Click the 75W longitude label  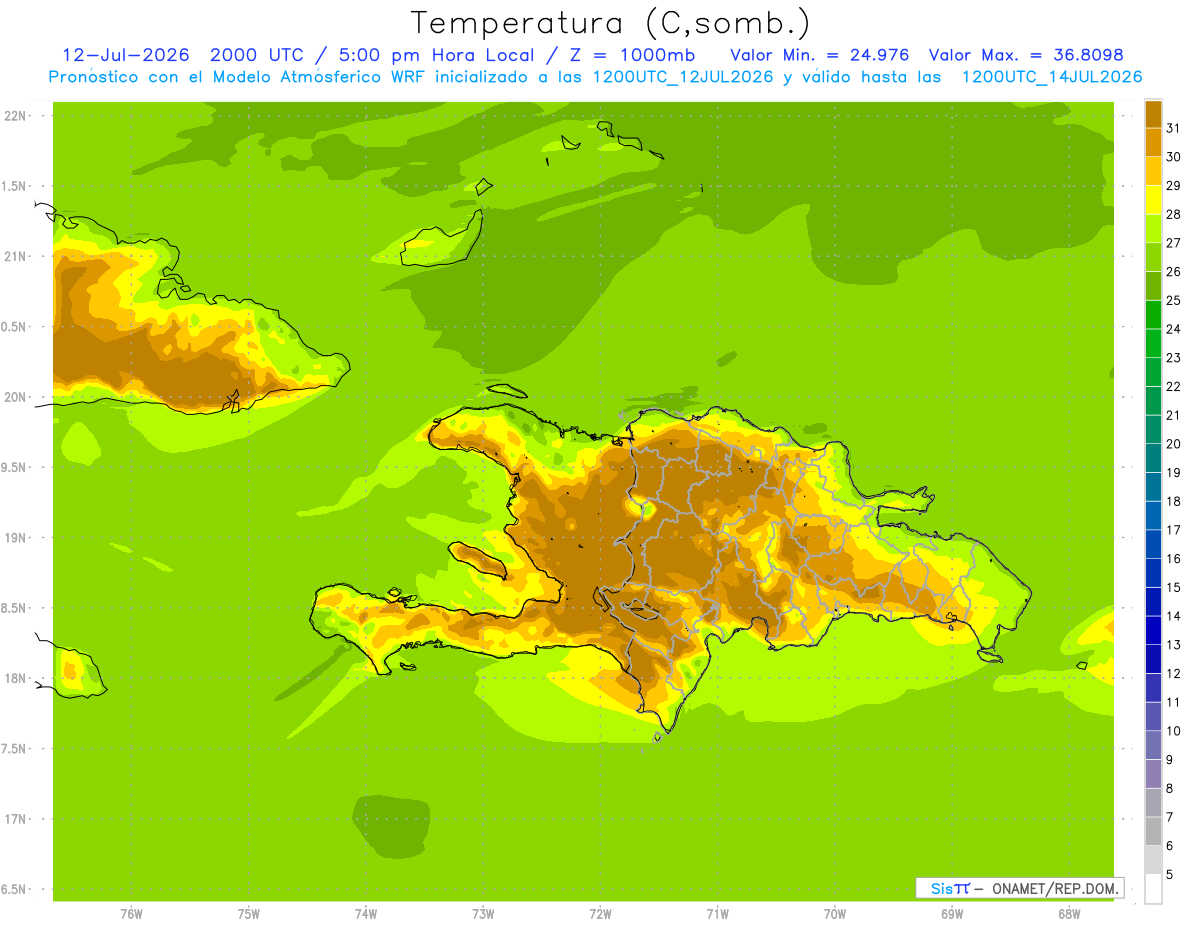coord(249,913)
